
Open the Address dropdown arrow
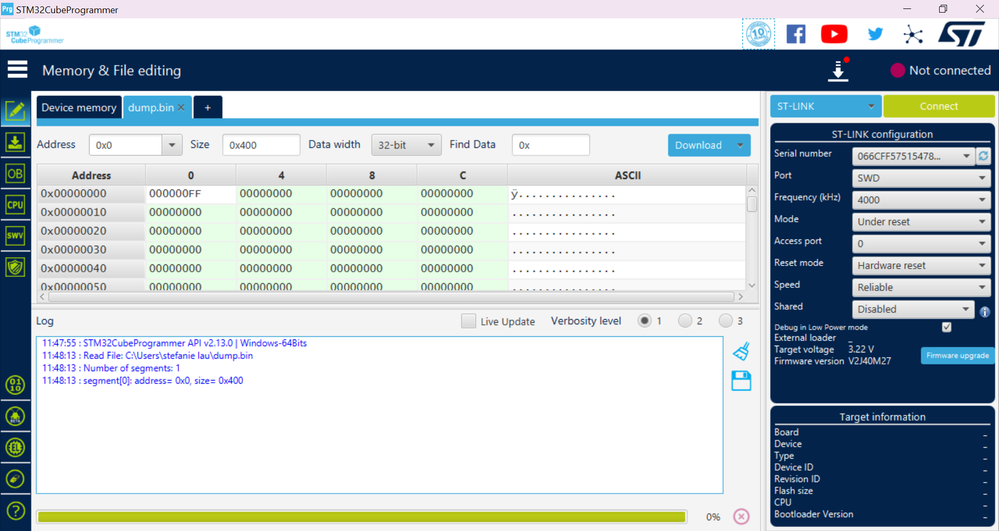pos(171,145)
